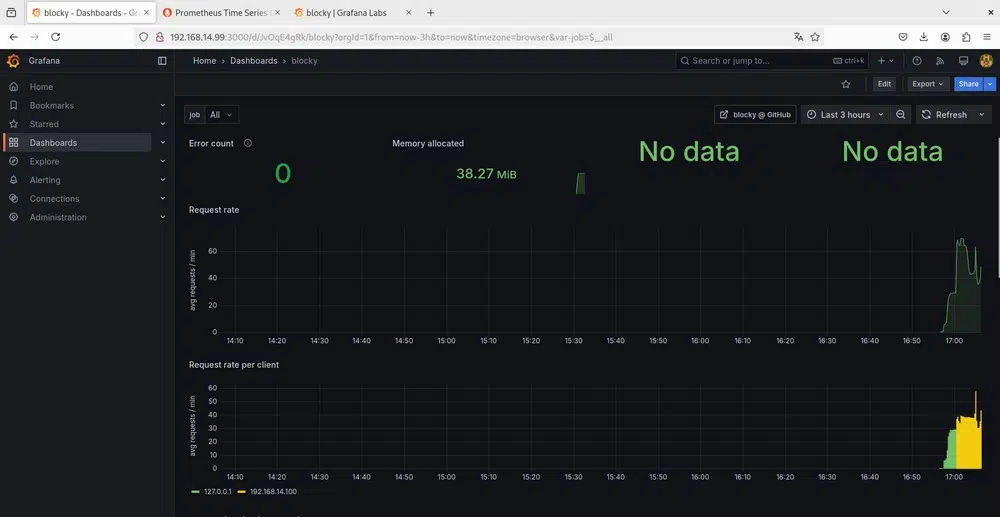Expand the Export dropdown menu

click(927, 85)
